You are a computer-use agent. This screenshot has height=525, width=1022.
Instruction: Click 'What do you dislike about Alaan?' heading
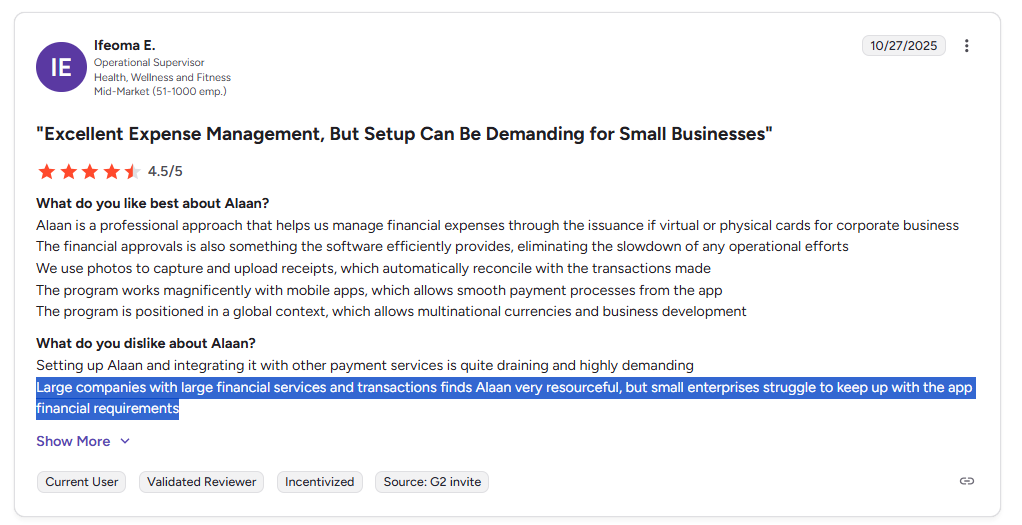tap(146, 344)
